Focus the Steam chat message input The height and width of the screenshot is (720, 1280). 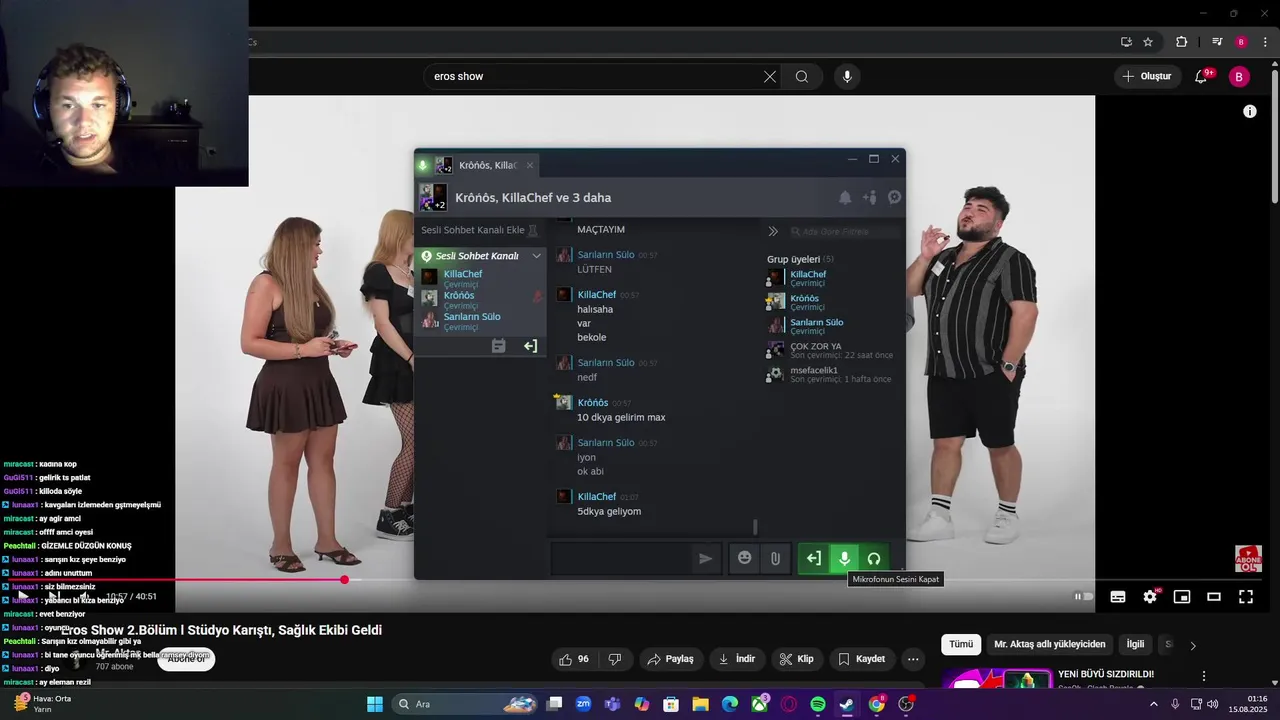620,558
